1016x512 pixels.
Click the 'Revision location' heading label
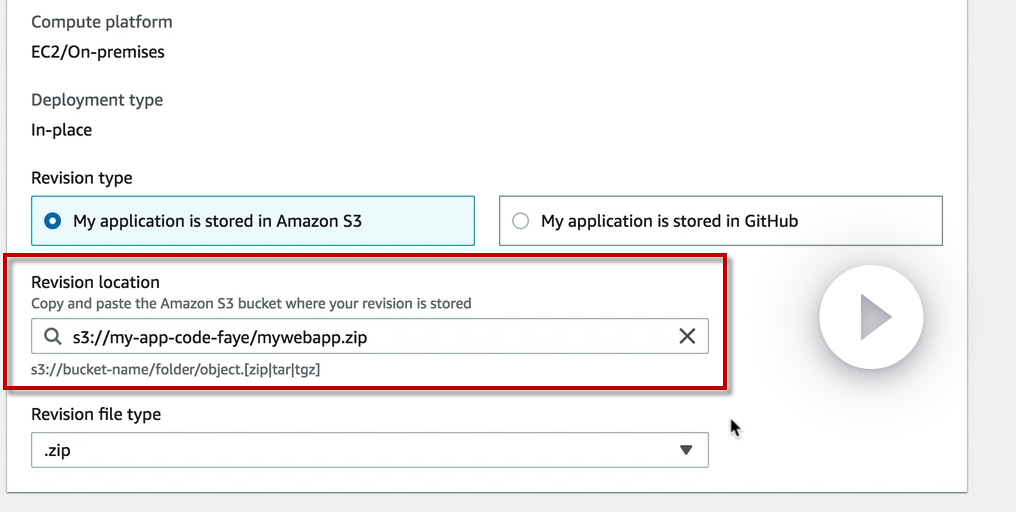coord(95,282)
